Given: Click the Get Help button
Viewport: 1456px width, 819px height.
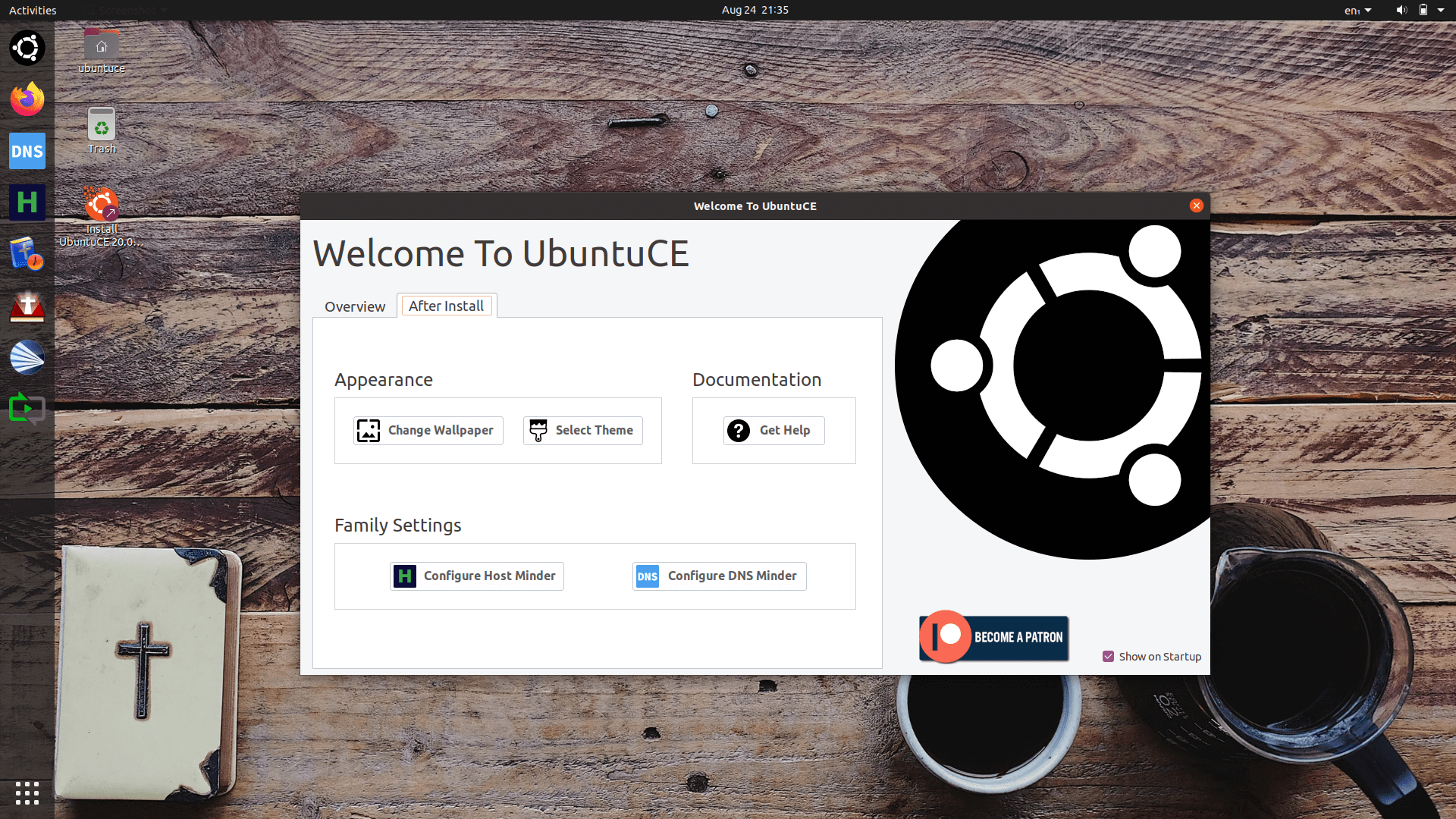Looking at the screenshot, I should pyautogui.click(x=774, y=431).
